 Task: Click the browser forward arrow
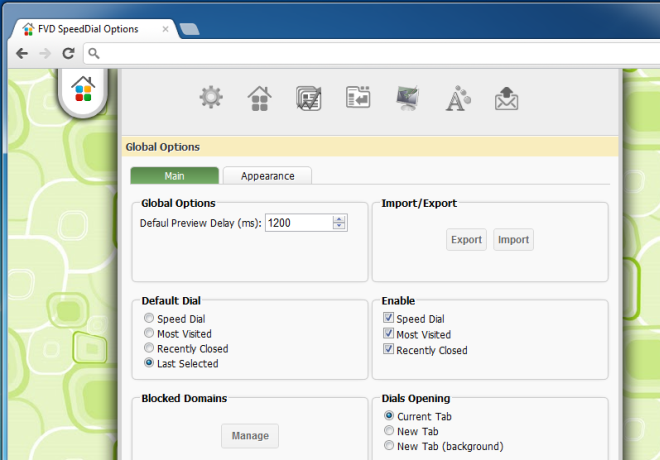click(x=45, y=53)
